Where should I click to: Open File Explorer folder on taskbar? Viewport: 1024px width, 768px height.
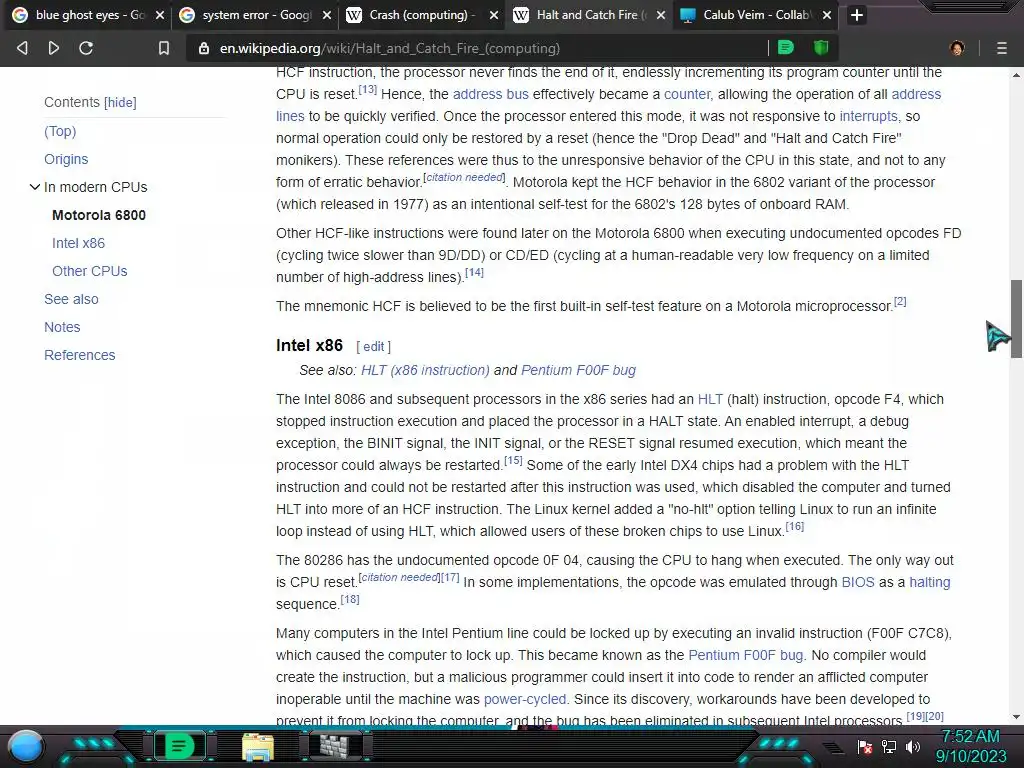(258, 747)
